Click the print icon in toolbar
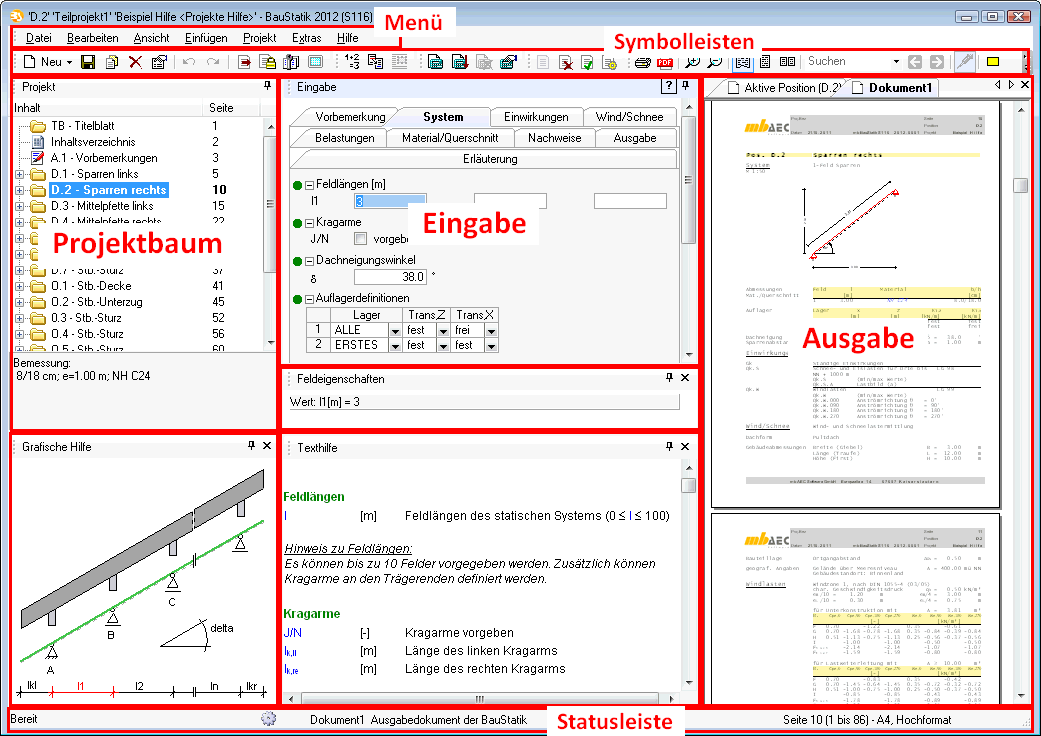 click(x=642, y=62)
